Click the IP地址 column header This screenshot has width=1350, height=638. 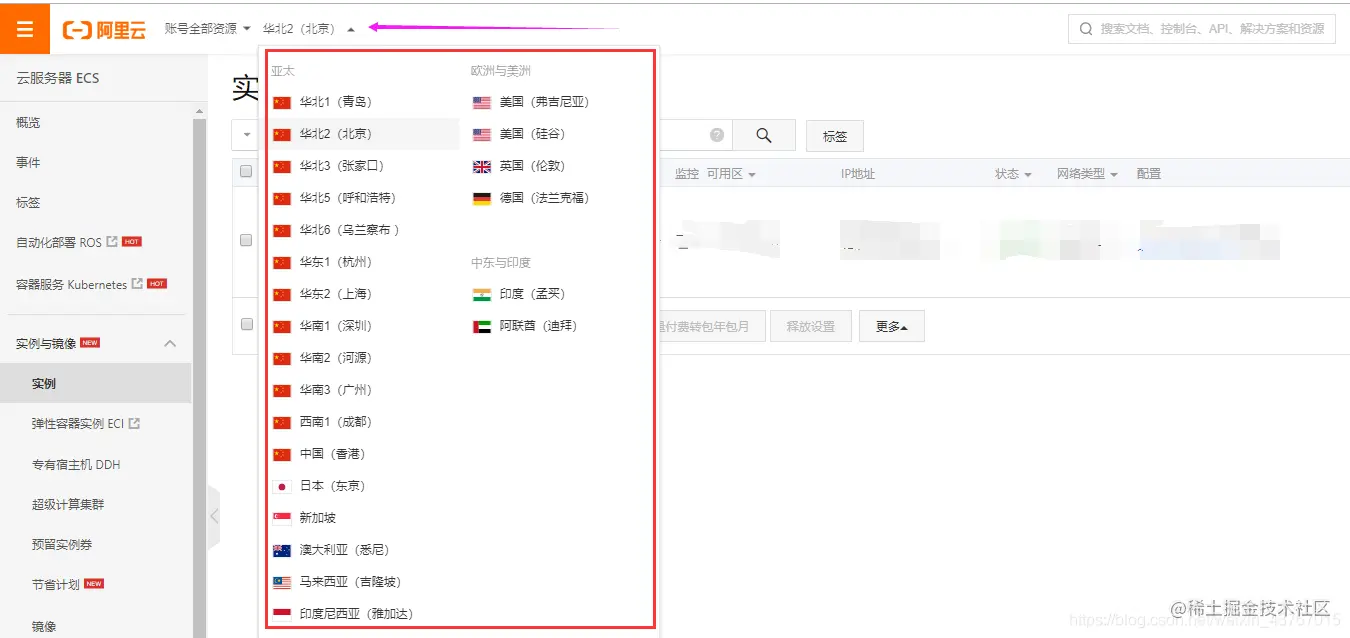point(858,174)
